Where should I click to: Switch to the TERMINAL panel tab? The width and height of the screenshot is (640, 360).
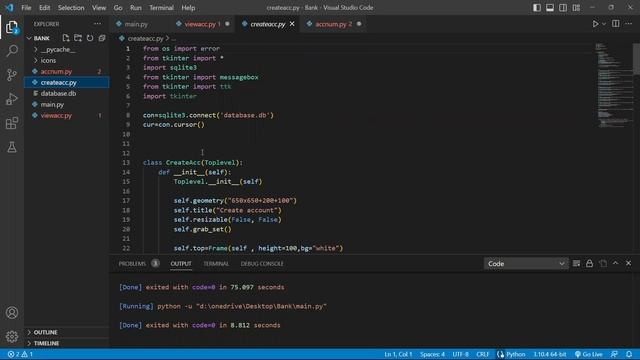pyautogui.click(x=216, y=264)
